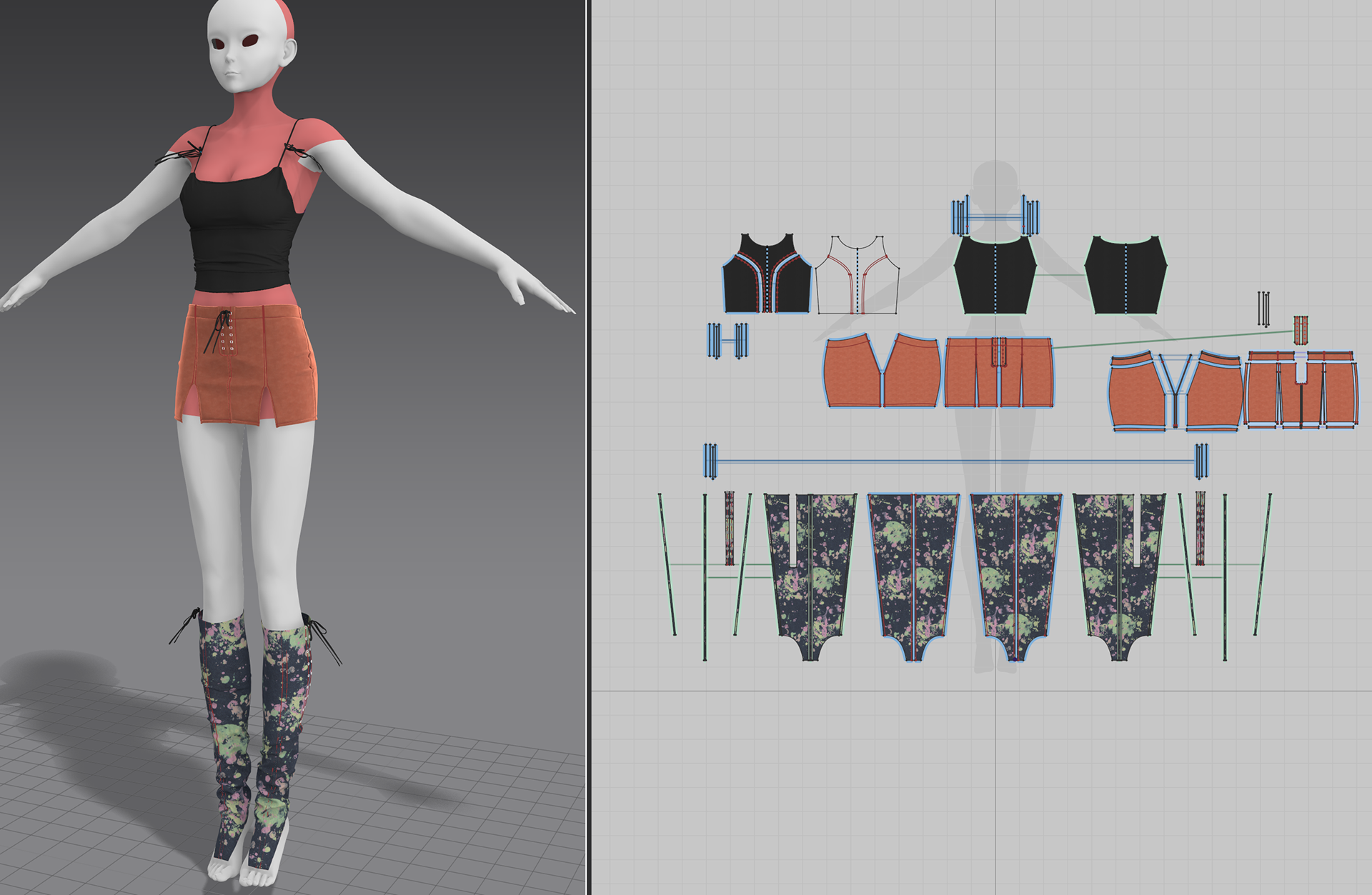Select the second floral leg warmer pattern from left
The height and width of the screenshot is (895, 1372).
[x=913, y=576]
